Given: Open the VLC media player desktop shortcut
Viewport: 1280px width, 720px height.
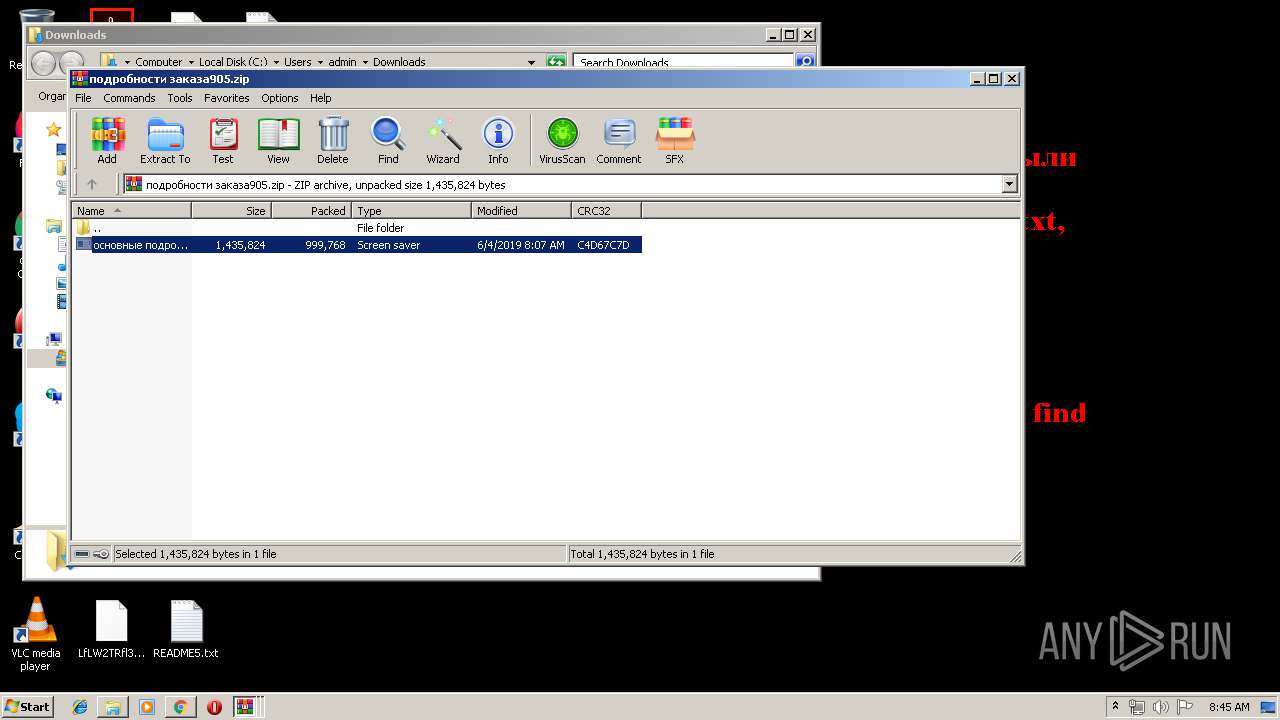Looking at the screenshot, I should click(x=35, y=635).
